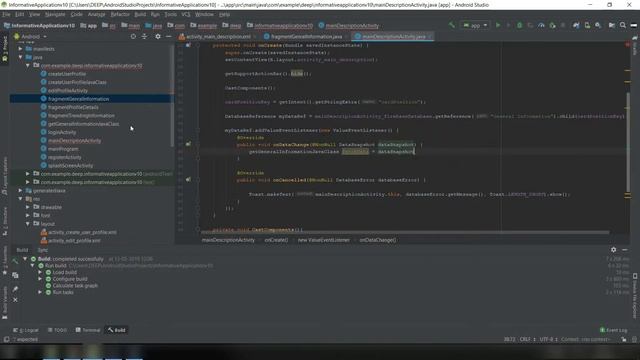This screenshot has width=640, height=360.
Task: Collapse the com.example.deep.informativeapplicationv10 package
Action: pyautogui.click(x=28, y=65)
